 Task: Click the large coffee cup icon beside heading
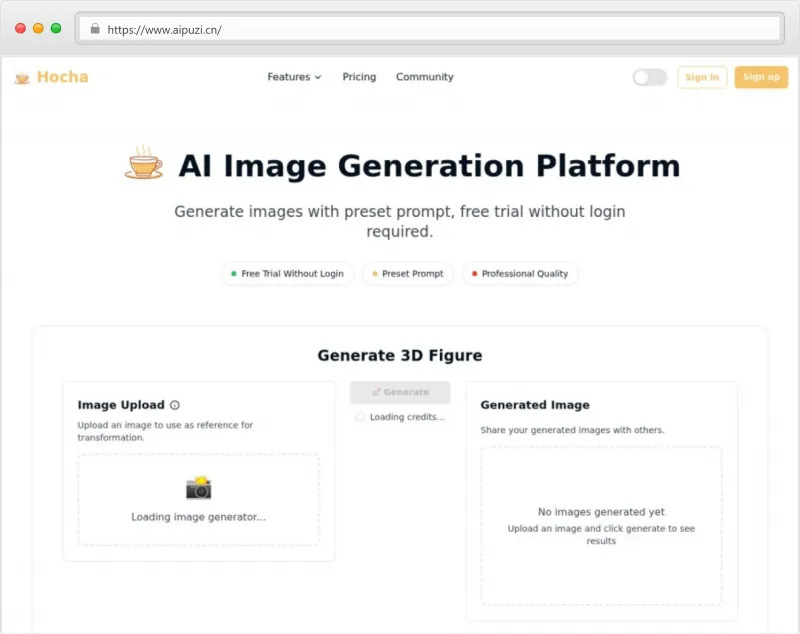click(x=143, y=163)
